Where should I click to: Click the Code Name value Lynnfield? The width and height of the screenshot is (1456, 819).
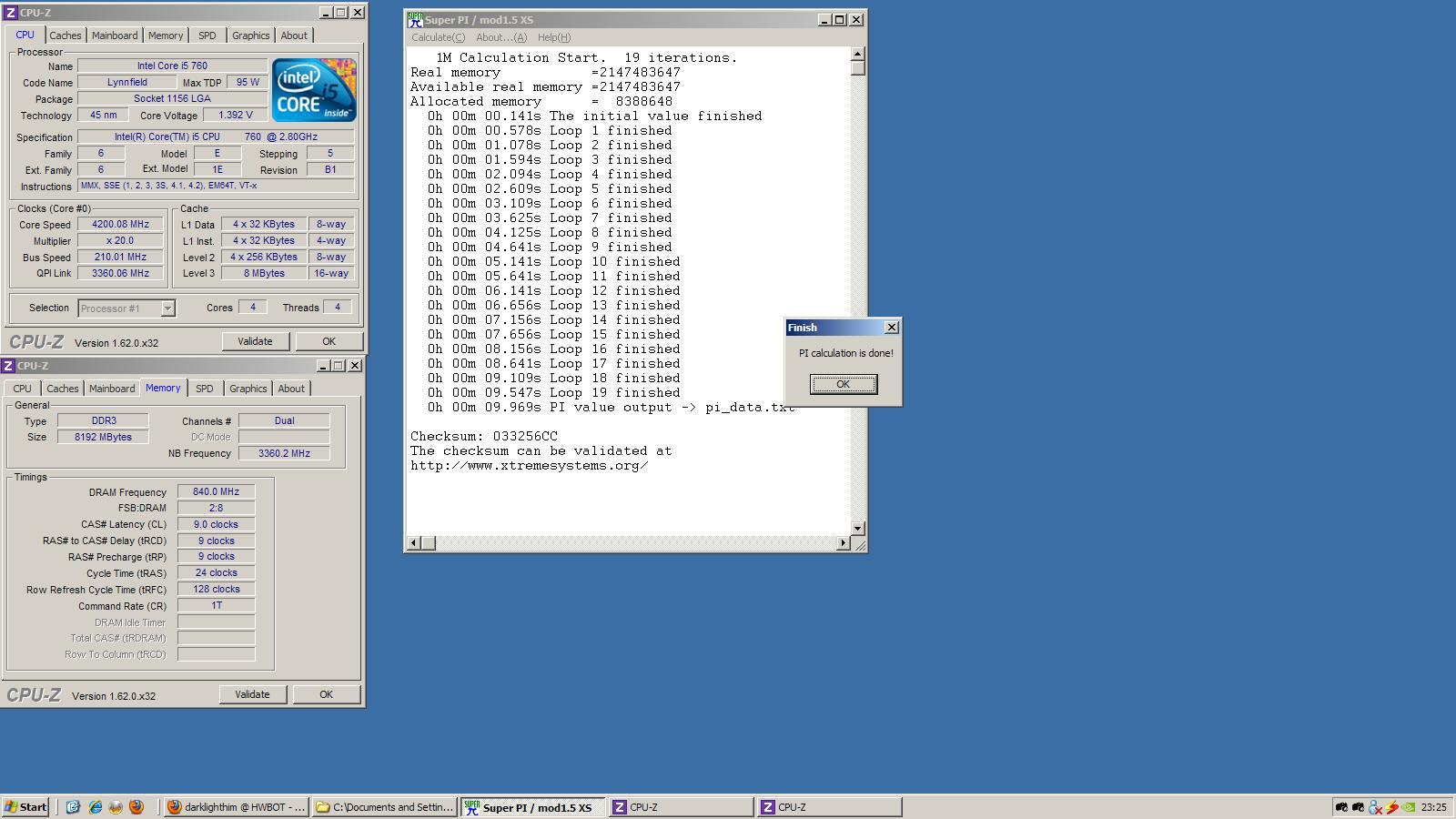click(x=127, y=82)
